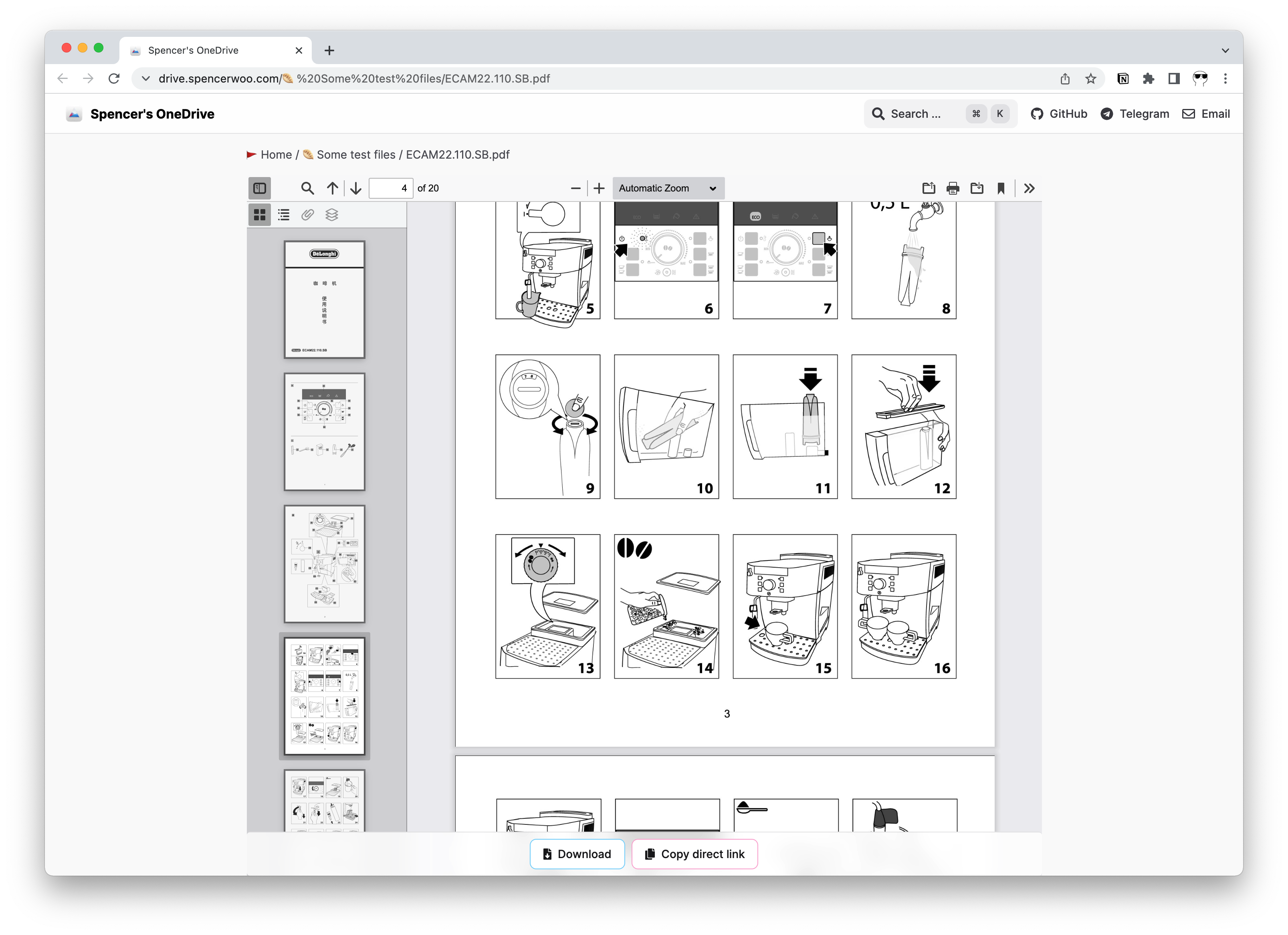Select page 5 thumbnail at bottom
This screenshot has height=935, width=1288.
pos(324,800)
